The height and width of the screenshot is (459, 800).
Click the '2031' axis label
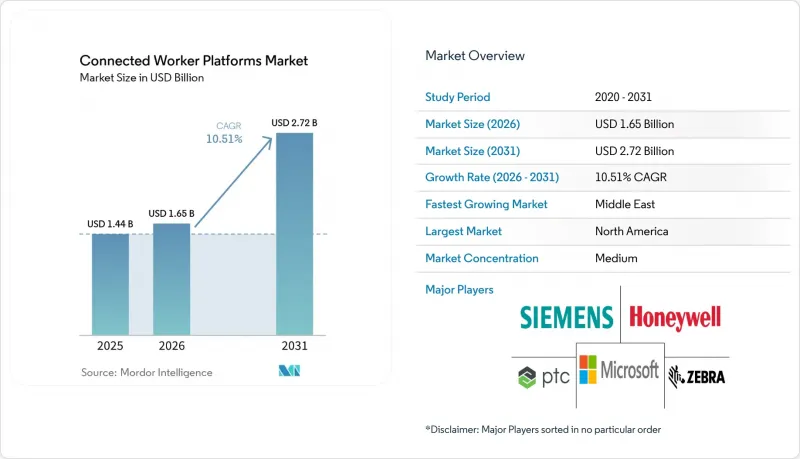[294, 346]
